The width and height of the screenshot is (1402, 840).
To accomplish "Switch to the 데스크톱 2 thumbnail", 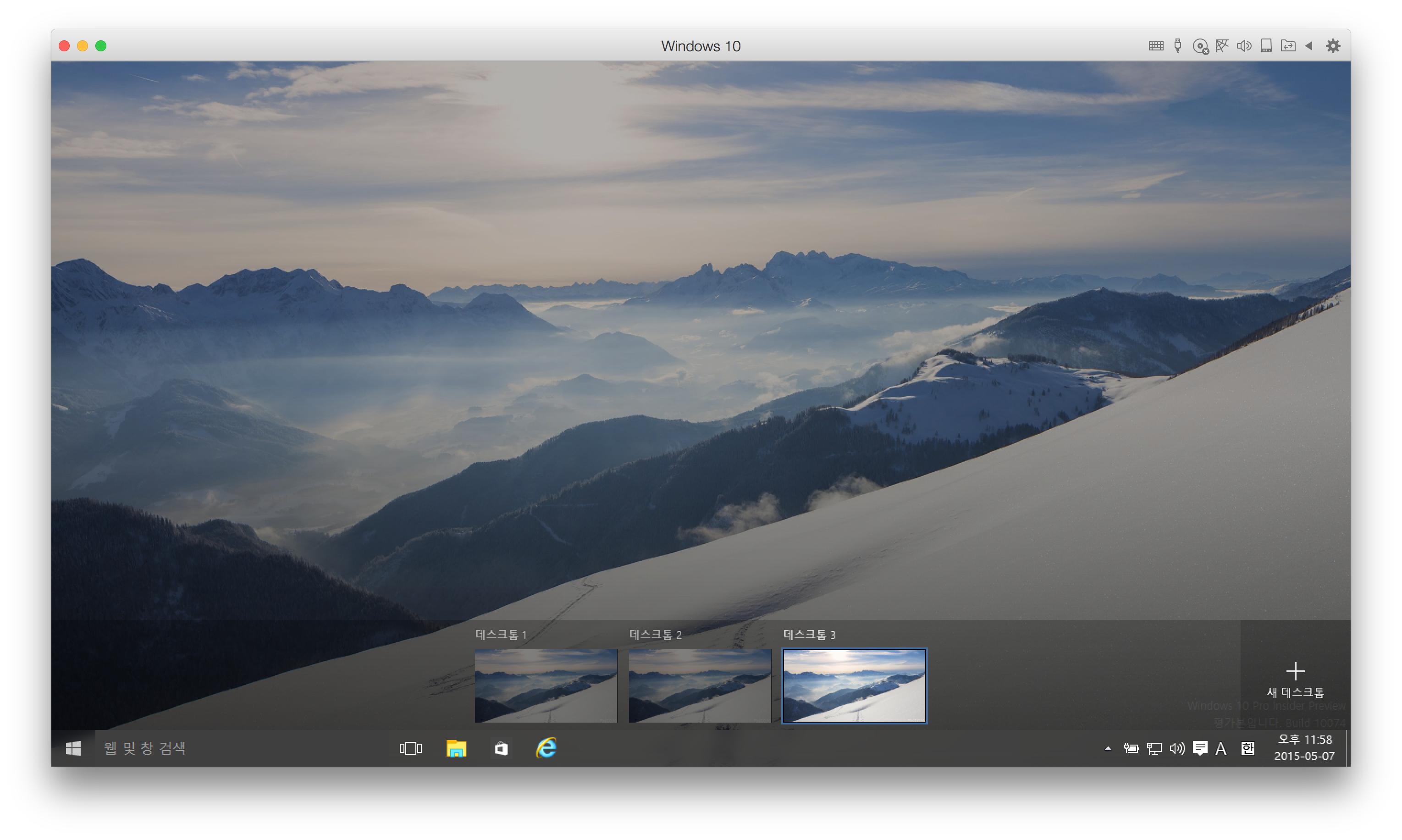I will click(700, 685).
